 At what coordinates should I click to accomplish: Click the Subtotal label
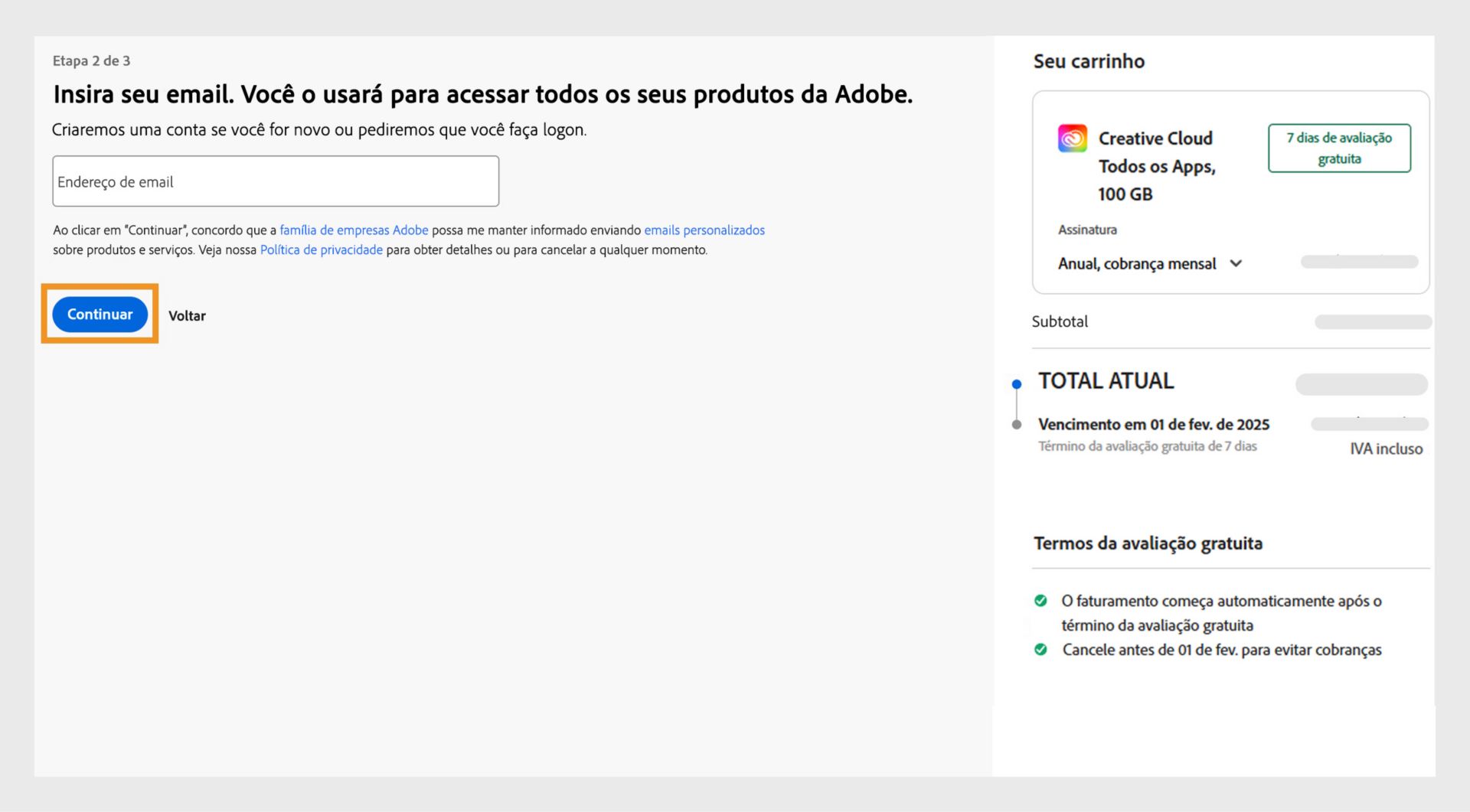1060,321
